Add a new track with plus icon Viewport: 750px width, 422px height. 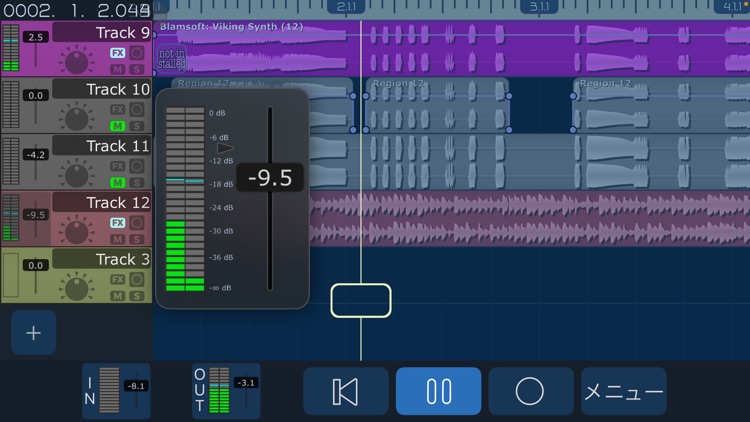click(x=33, y=333)
